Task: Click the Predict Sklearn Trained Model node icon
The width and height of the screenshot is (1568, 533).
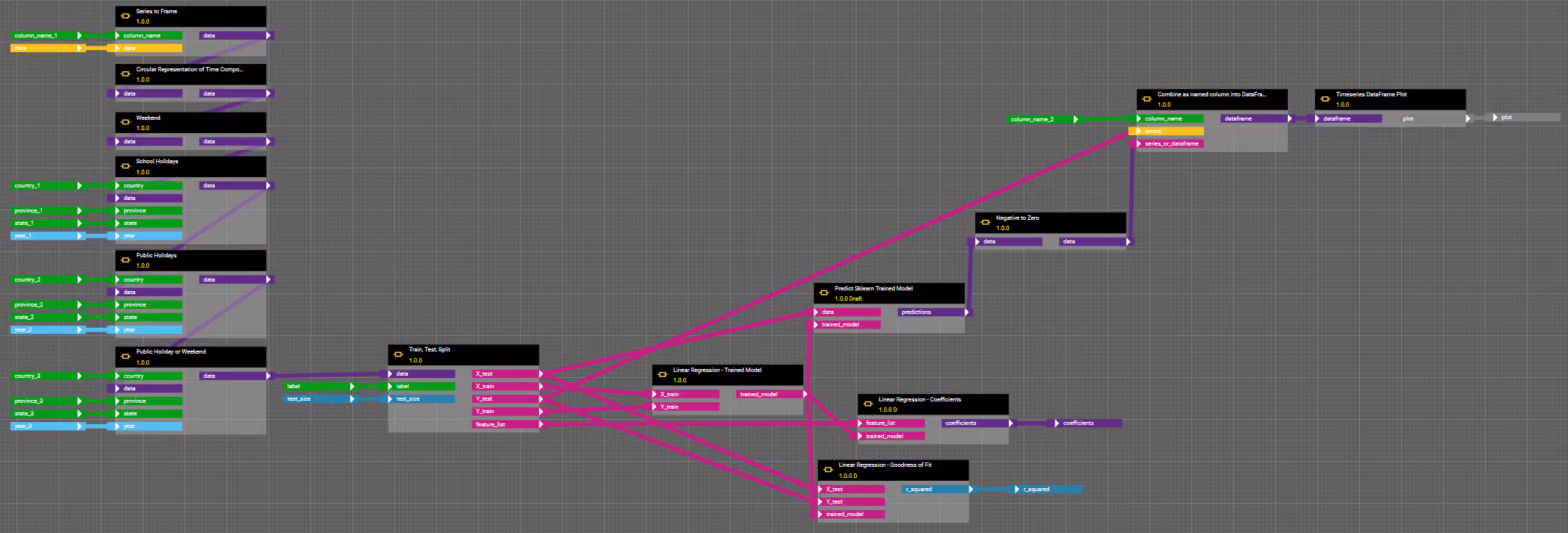Action: point(824,293)
